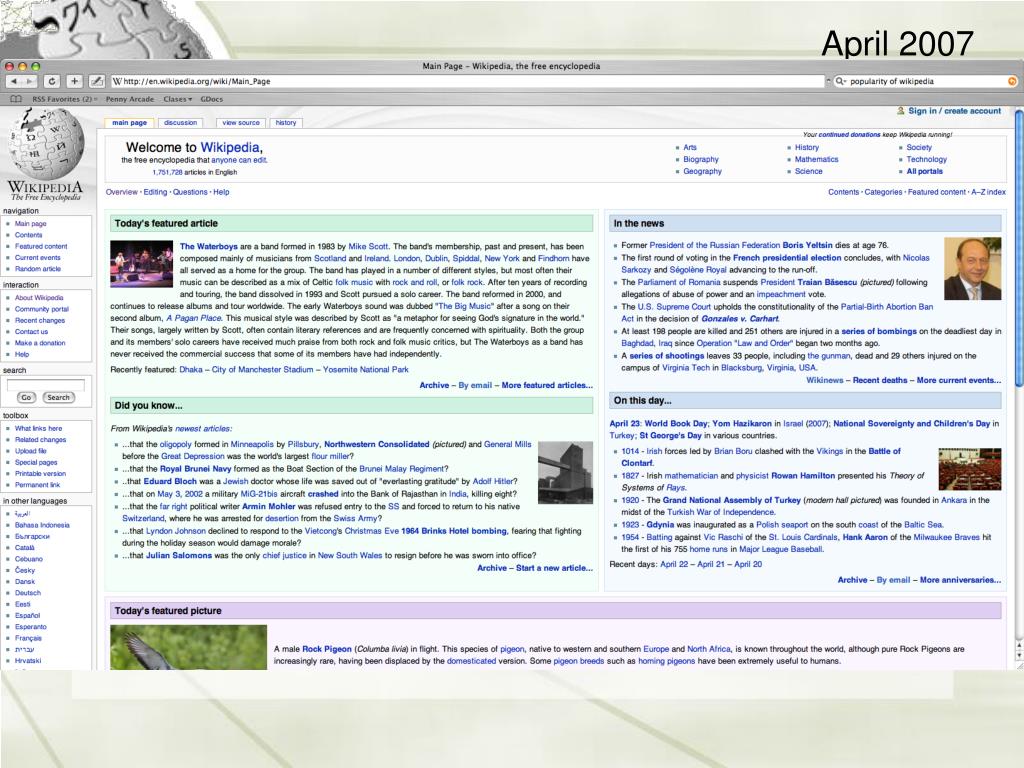Open the GDocs bookmark
Screen dimensions: 1024x768
[x=212, y=99]
